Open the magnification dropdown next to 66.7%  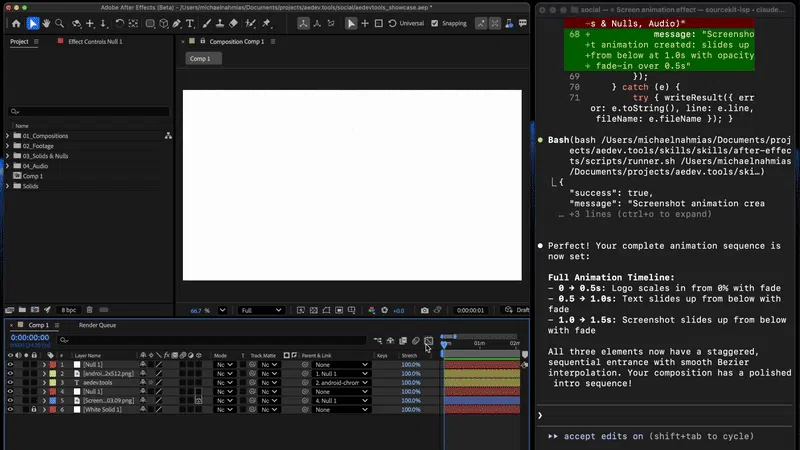pos(222,310)
